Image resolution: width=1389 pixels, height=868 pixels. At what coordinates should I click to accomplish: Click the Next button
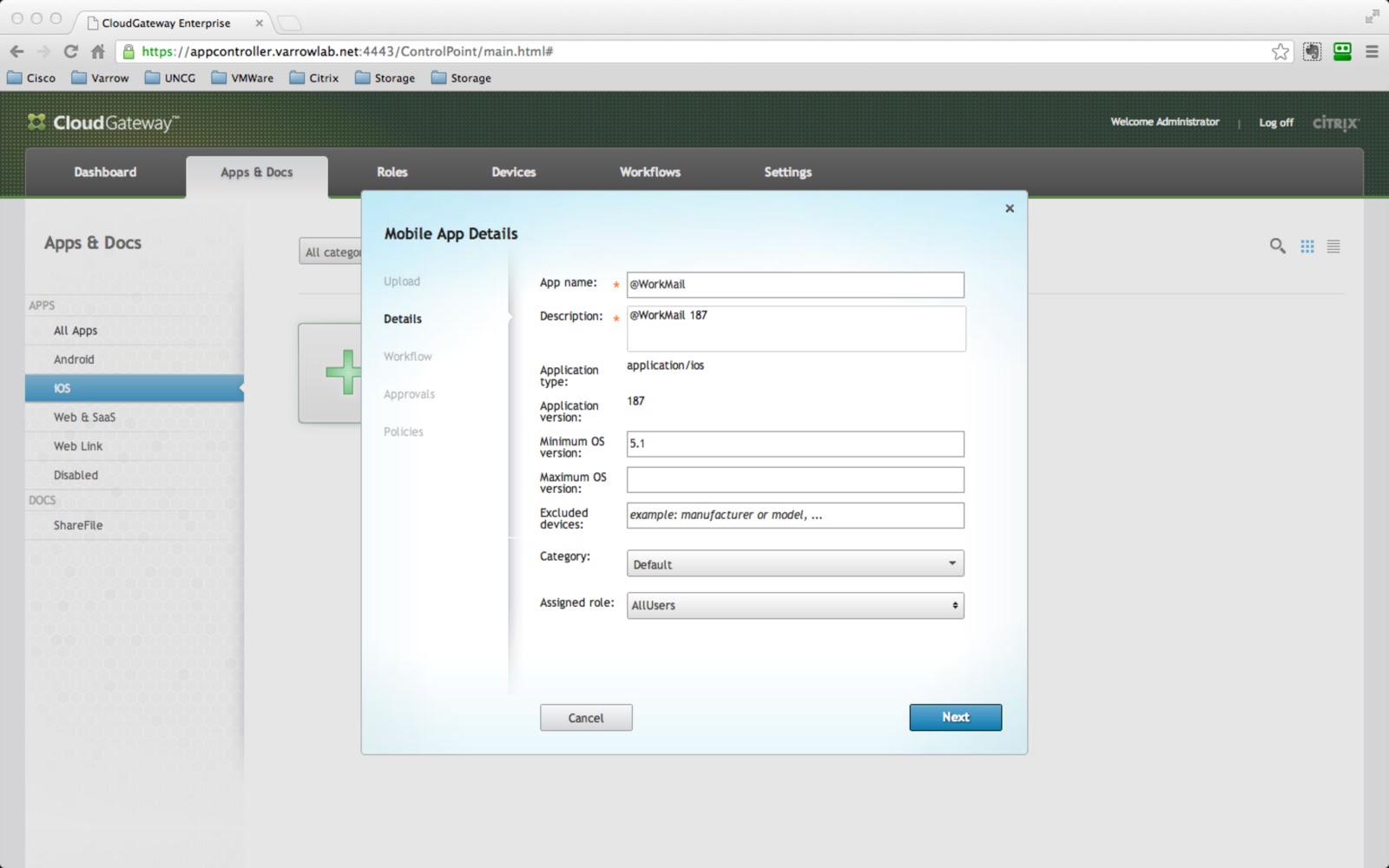tap(956, 717)
